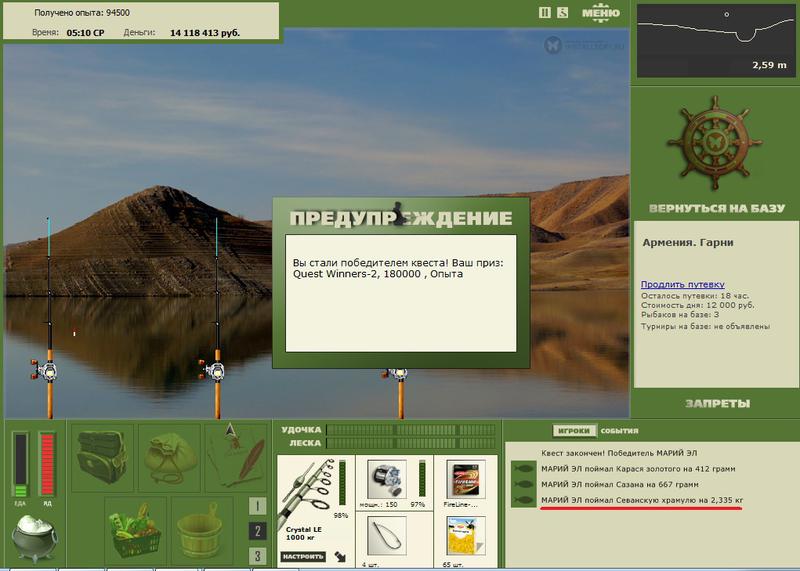Switch to the СОБЫТИЯ tab

pyautogui.click(x=619, y=431)
